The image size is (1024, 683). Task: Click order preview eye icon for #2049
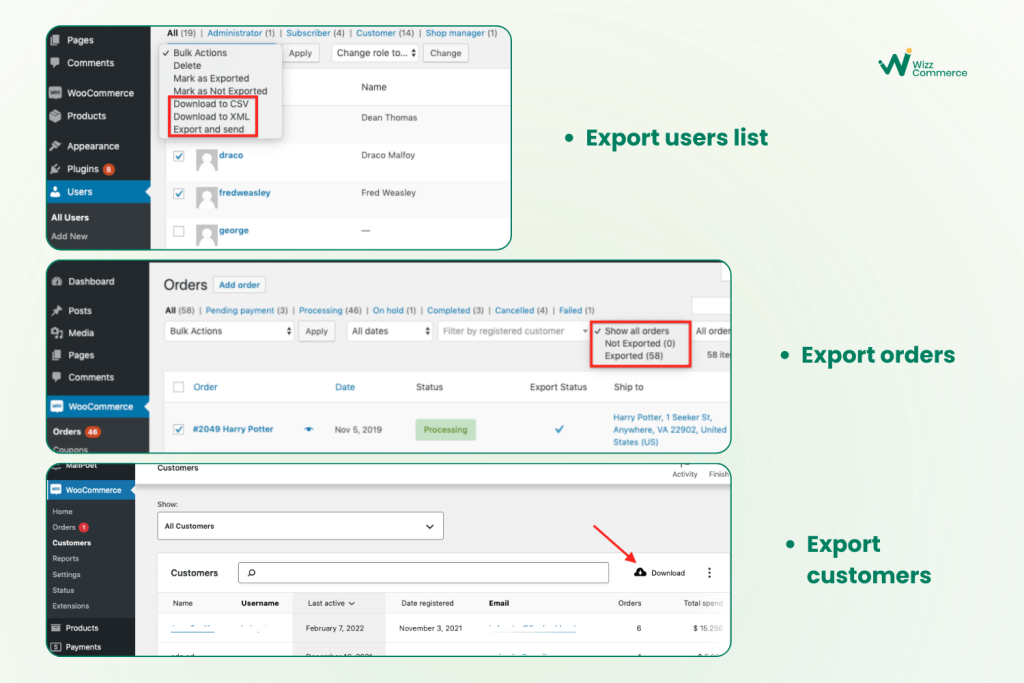308,429
